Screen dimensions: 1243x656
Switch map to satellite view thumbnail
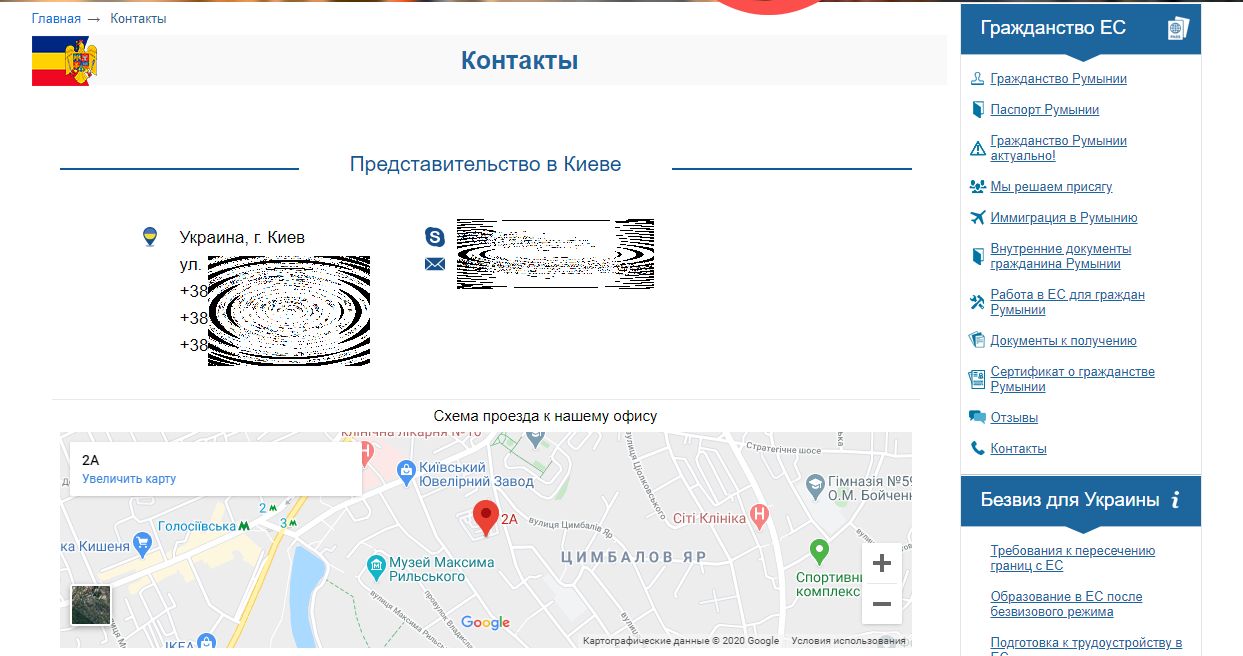pos(91,605)
